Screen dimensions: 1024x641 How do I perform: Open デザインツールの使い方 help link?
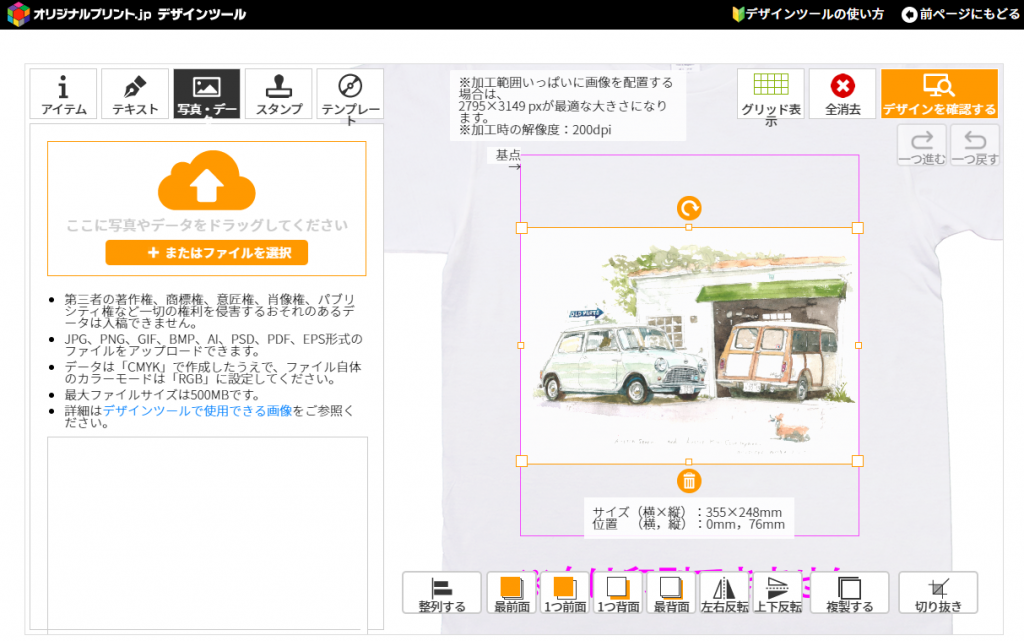click(808, 14)
